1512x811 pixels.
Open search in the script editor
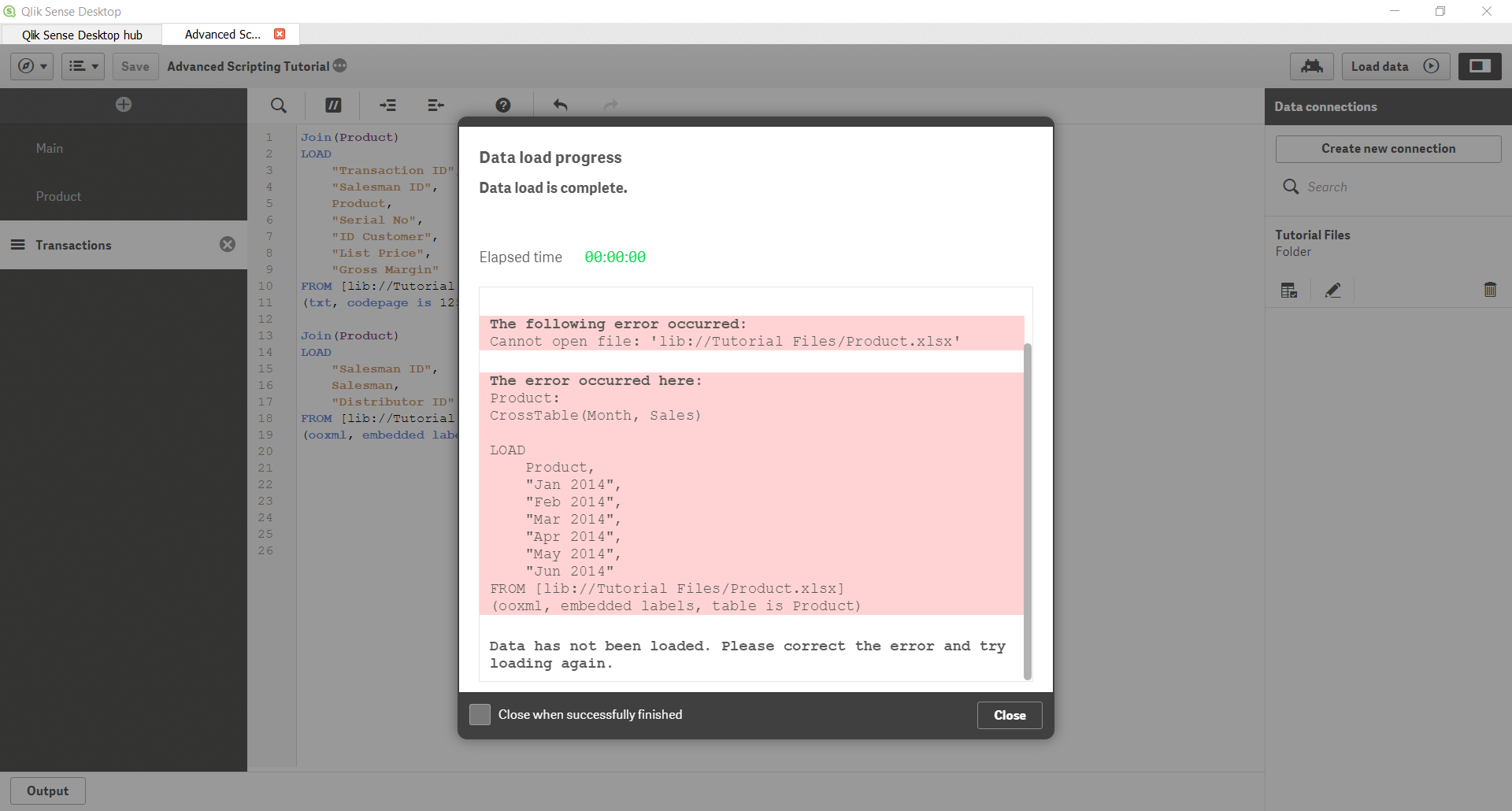point(278,105)
